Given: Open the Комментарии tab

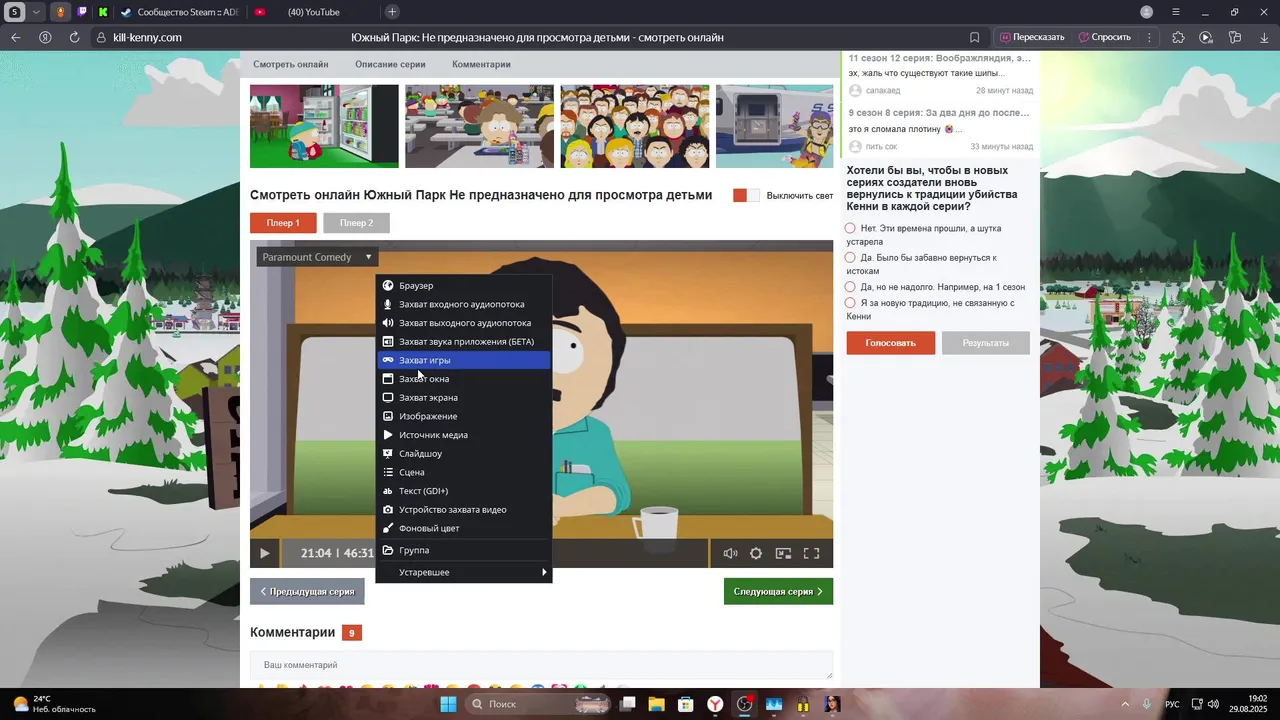Looking at the screenshot, I should [481, 64].
